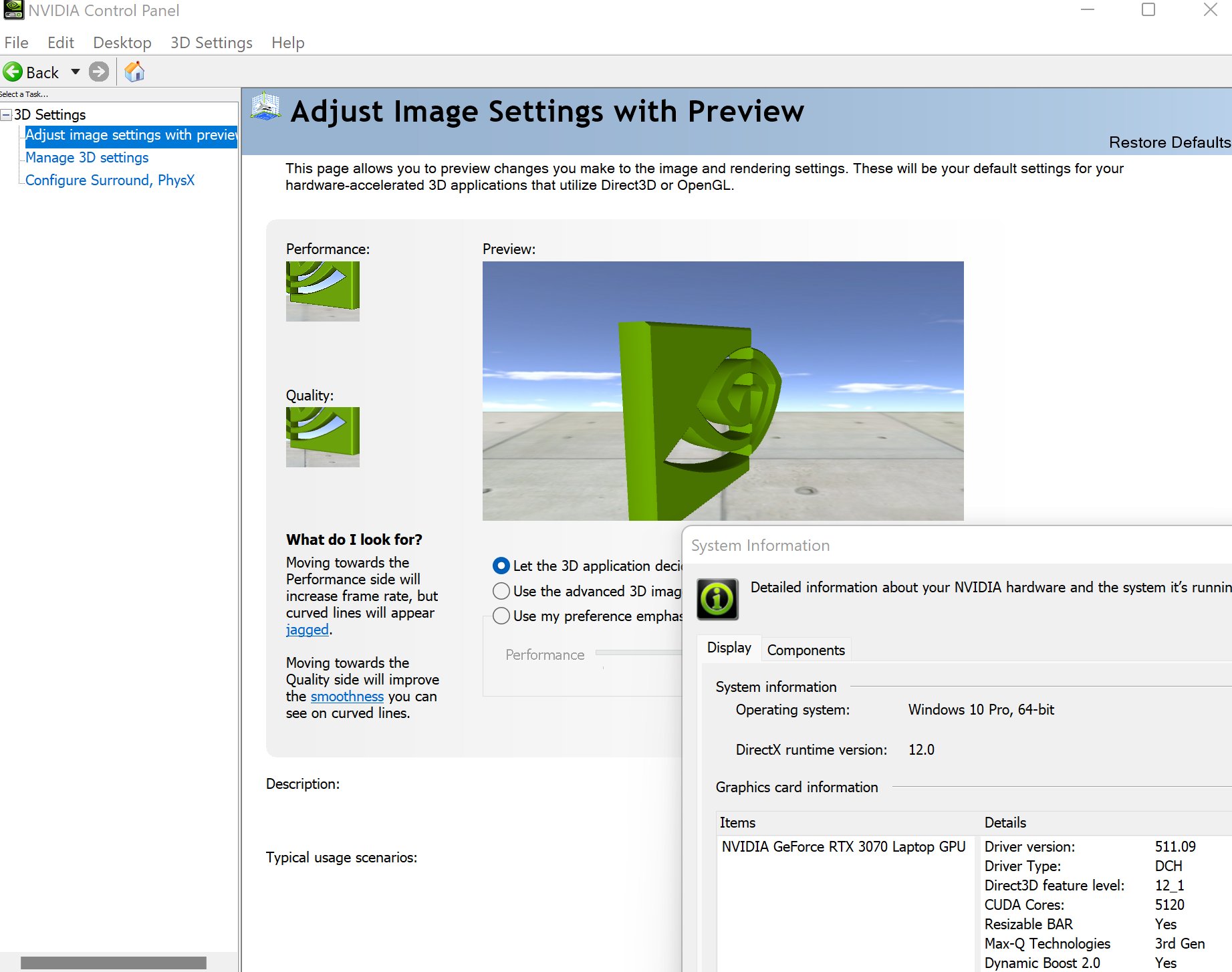Click the Performance sample thumbnail
This screenshot has width=1232, height=972.
pos(323,291)
